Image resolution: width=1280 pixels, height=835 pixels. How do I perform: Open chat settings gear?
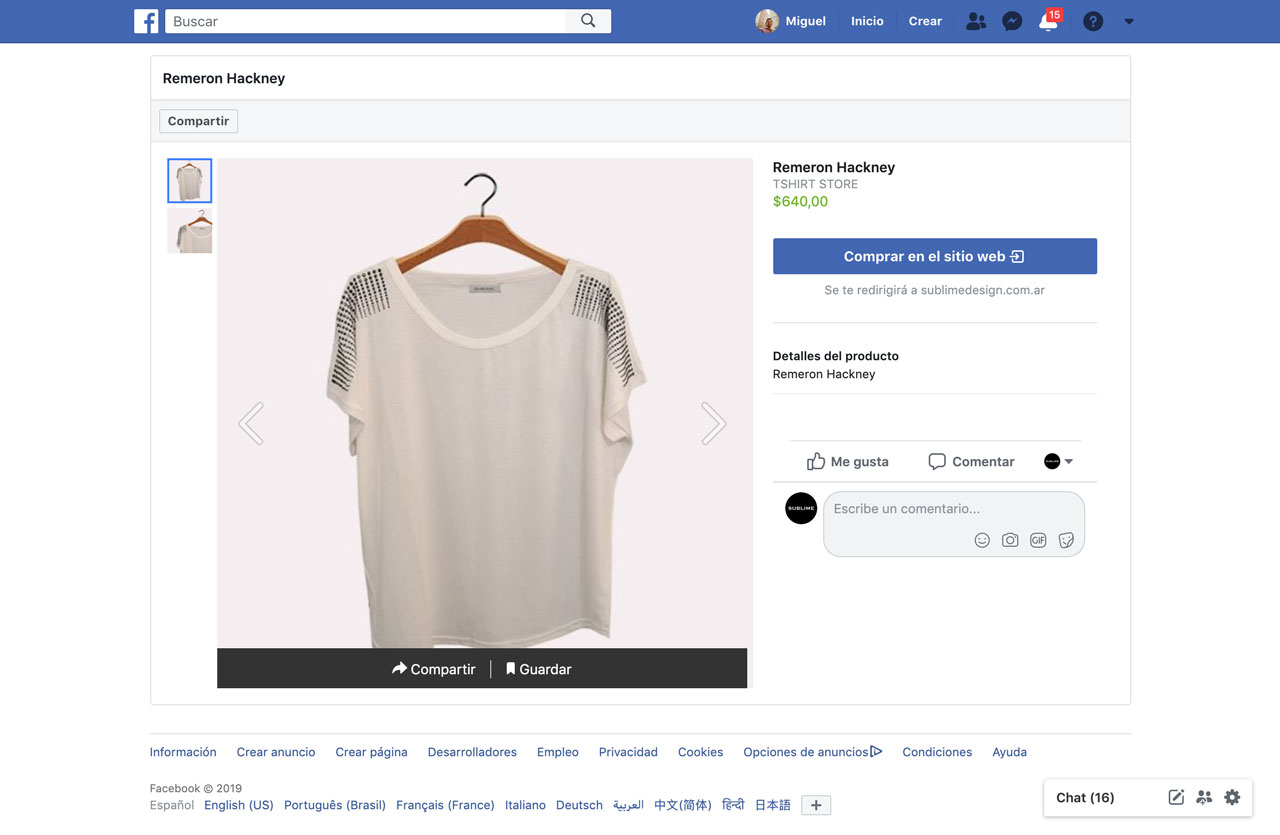click(x=1232, y=797)
